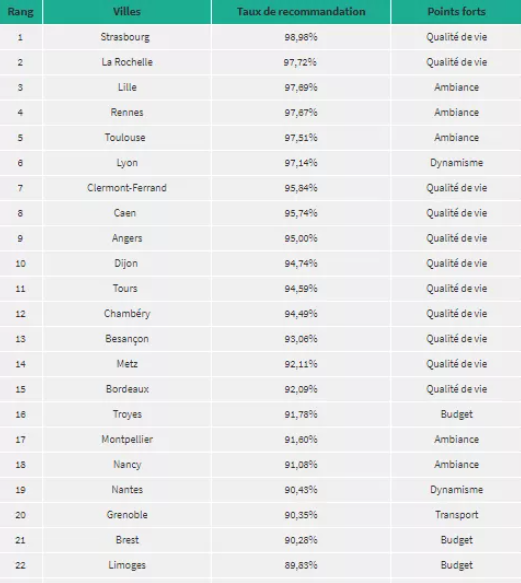
Task: Select the Chambéry city name
Action: coord(127,314)
